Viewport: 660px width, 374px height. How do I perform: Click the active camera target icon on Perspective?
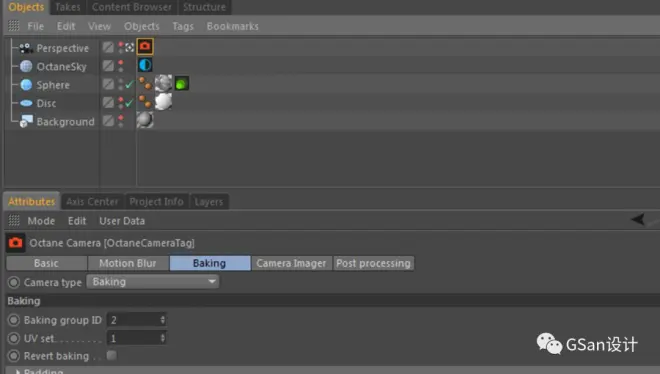point(129,48)
